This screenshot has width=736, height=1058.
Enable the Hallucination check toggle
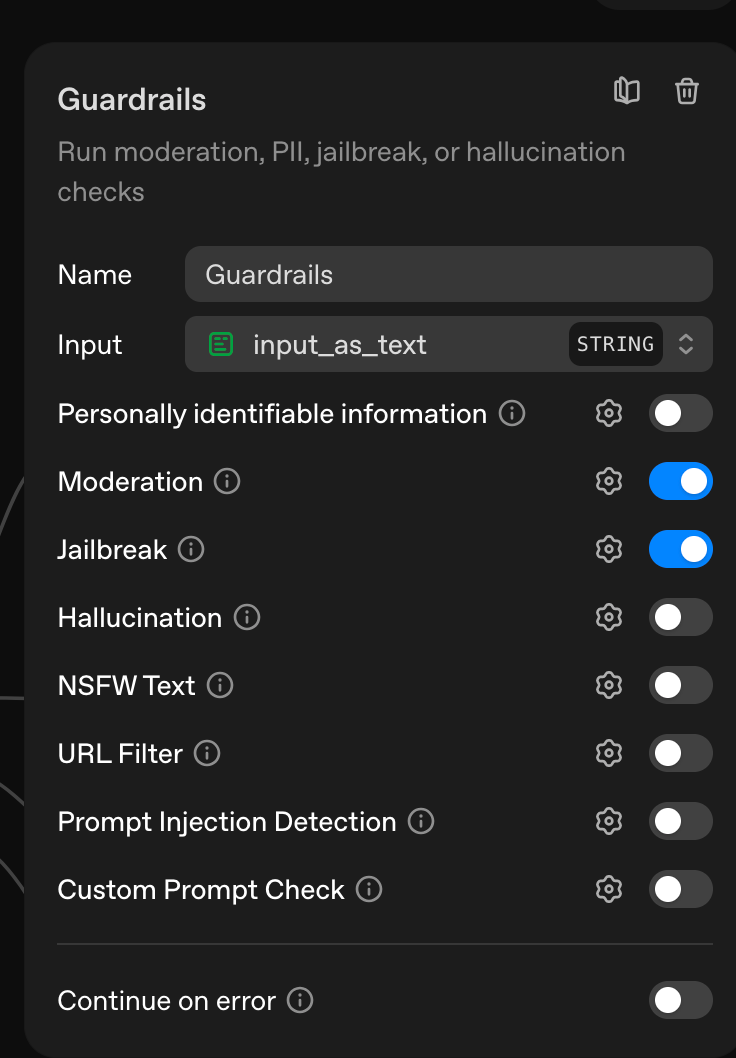click(680, 618)
